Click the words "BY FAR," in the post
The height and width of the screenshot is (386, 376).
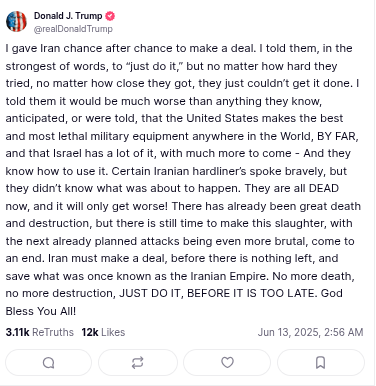[x=338, y=136]
